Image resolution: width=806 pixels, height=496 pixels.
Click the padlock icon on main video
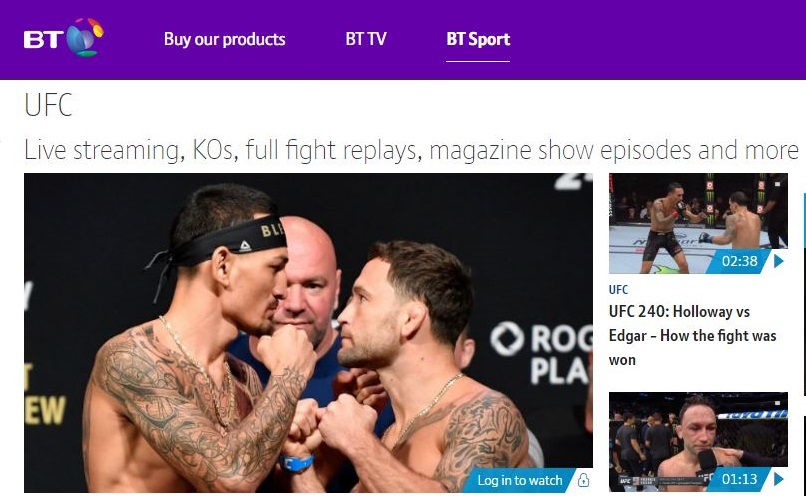(583, 480)
